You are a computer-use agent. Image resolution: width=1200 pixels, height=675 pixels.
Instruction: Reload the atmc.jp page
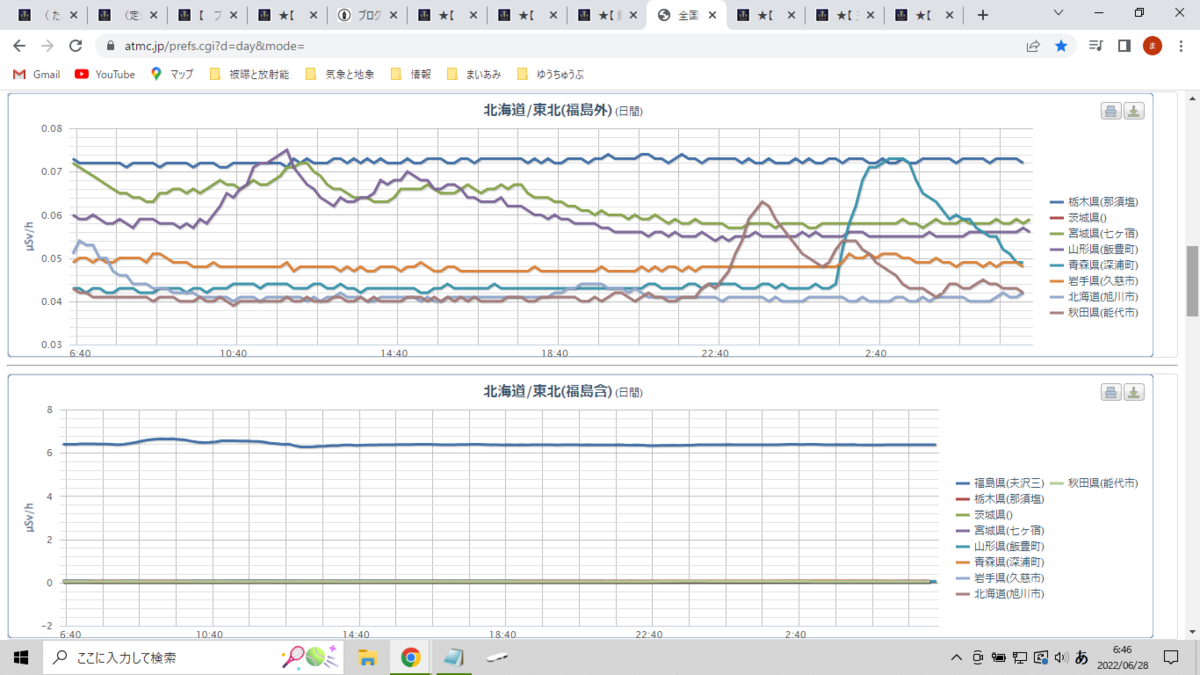[75, 46]
